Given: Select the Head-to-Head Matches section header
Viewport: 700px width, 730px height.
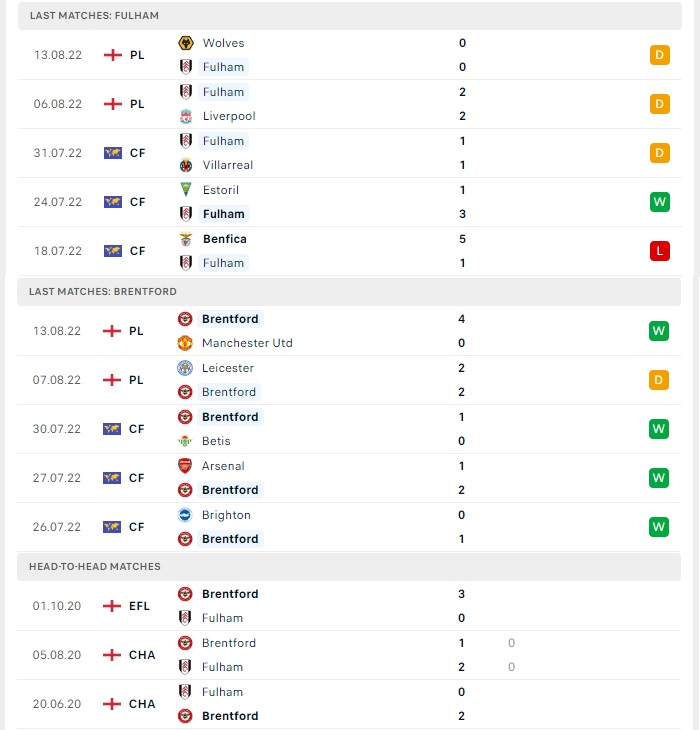Looking at the screenshot, I should click(349, 567).
